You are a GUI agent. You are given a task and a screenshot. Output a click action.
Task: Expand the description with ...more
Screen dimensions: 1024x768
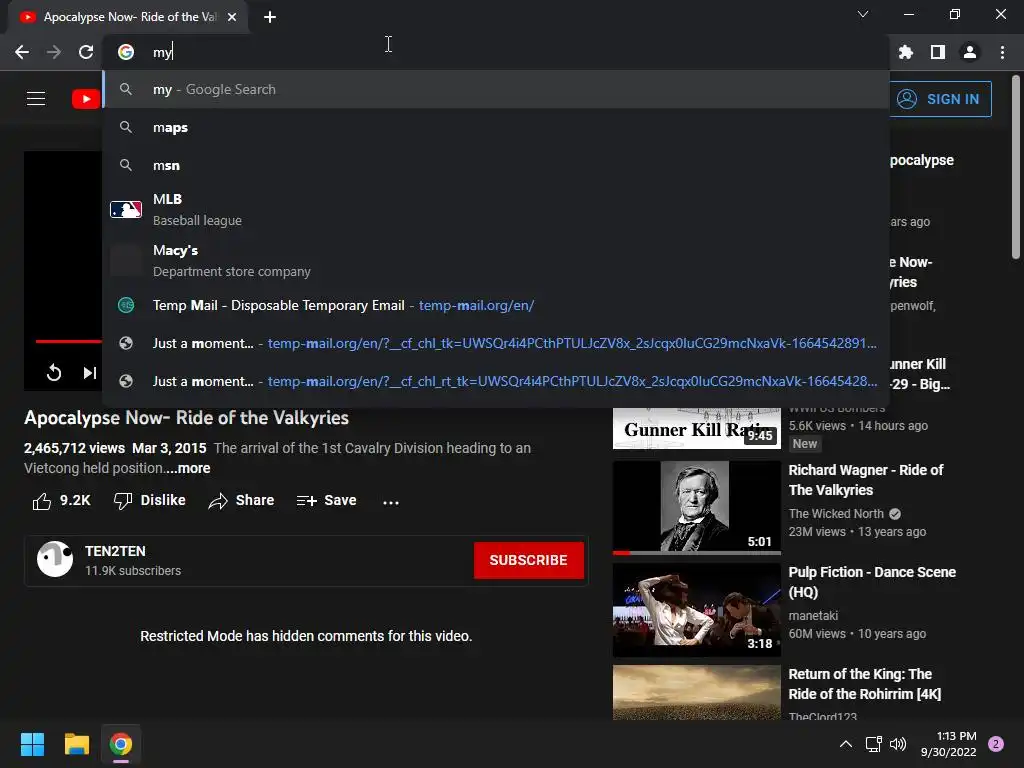(x=187, y=468)
